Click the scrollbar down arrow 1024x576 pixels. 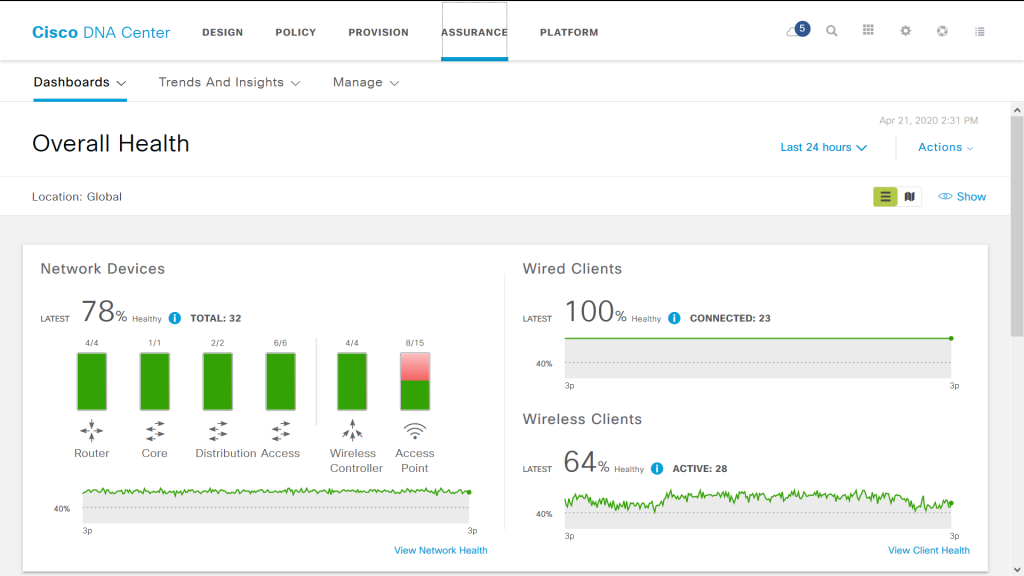click(x=1017, y=569)
